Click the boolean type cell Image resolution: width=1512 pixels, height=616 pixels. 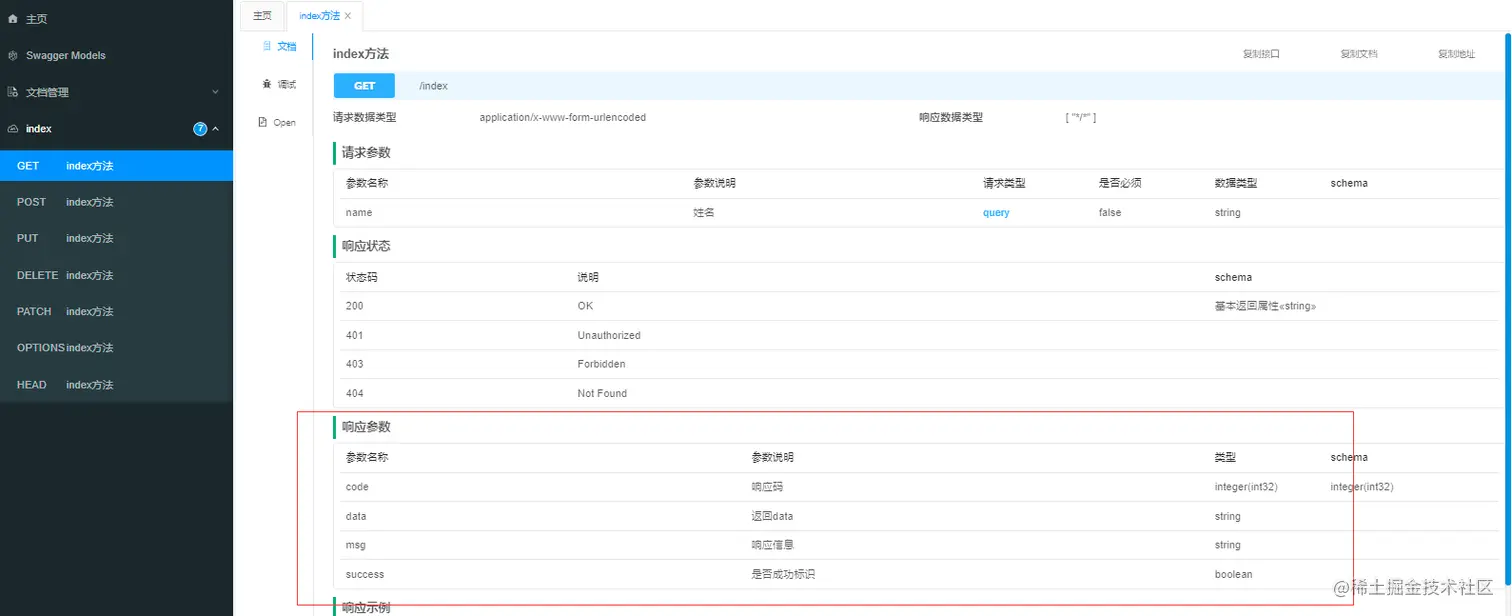click(x=1233, y=575)
